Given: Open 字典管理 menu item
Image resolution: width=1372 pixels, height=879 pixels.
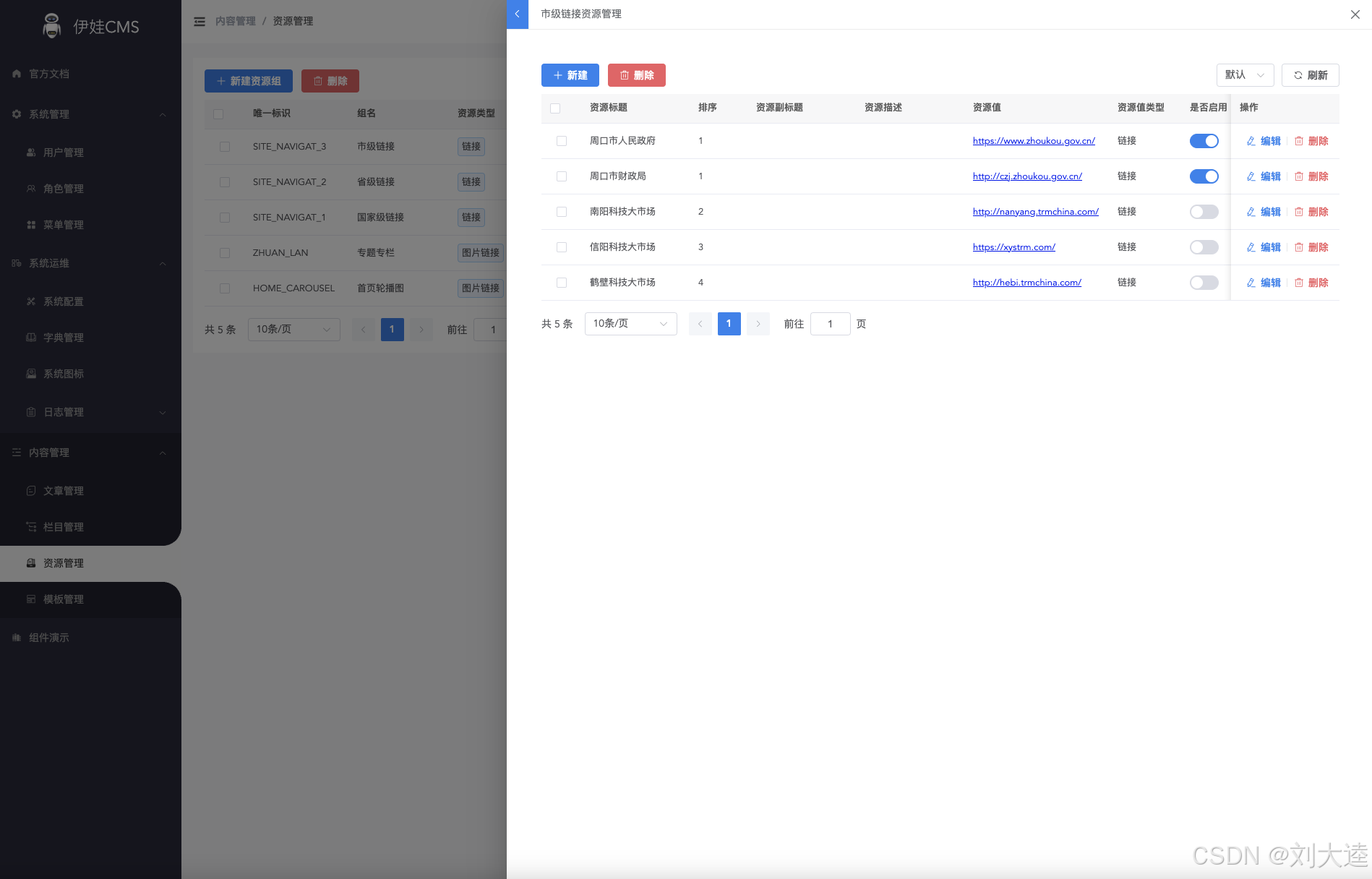Looking at the screenshot, I should click(x=90, y=338).
